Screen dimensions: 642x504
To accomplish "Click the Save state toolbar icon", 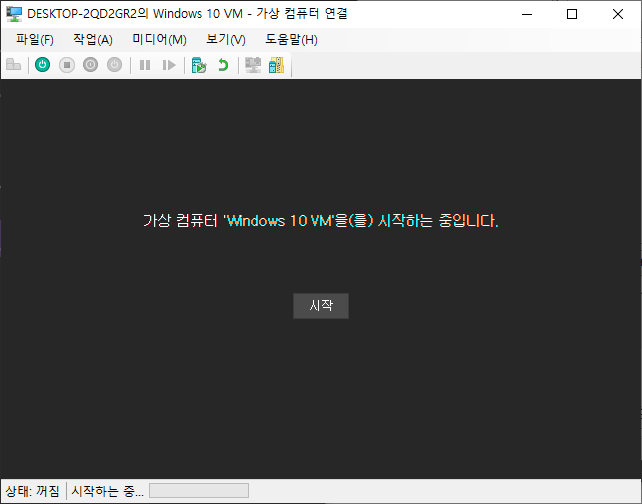I will pos(114,65).
